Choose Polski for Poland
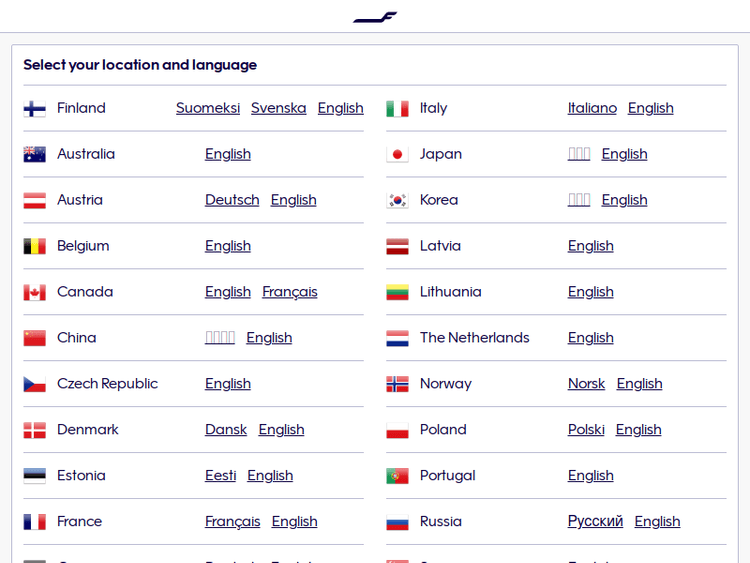The width and height of the screenshot is (750, 563). pos(586,430)
